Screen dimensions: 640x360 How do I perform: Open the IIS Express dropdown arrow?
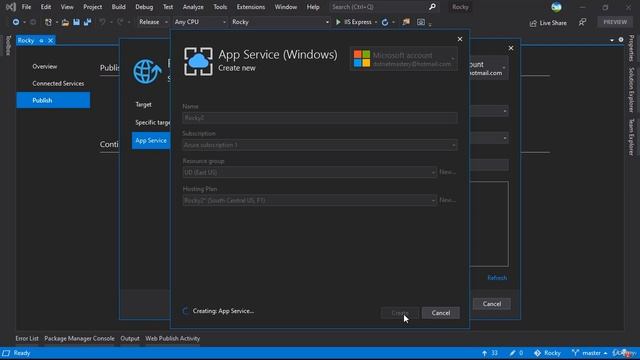pyautogui.click(x=376, y=22)
